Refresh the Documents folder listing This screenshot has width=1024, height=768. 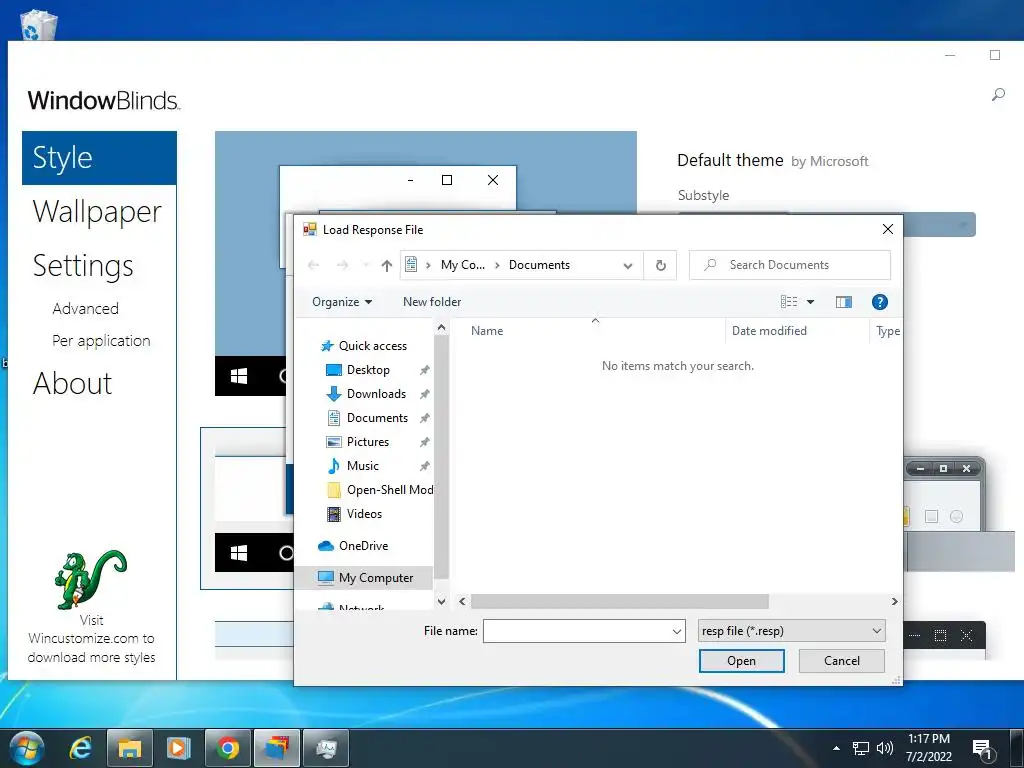[x=660, y=265]
